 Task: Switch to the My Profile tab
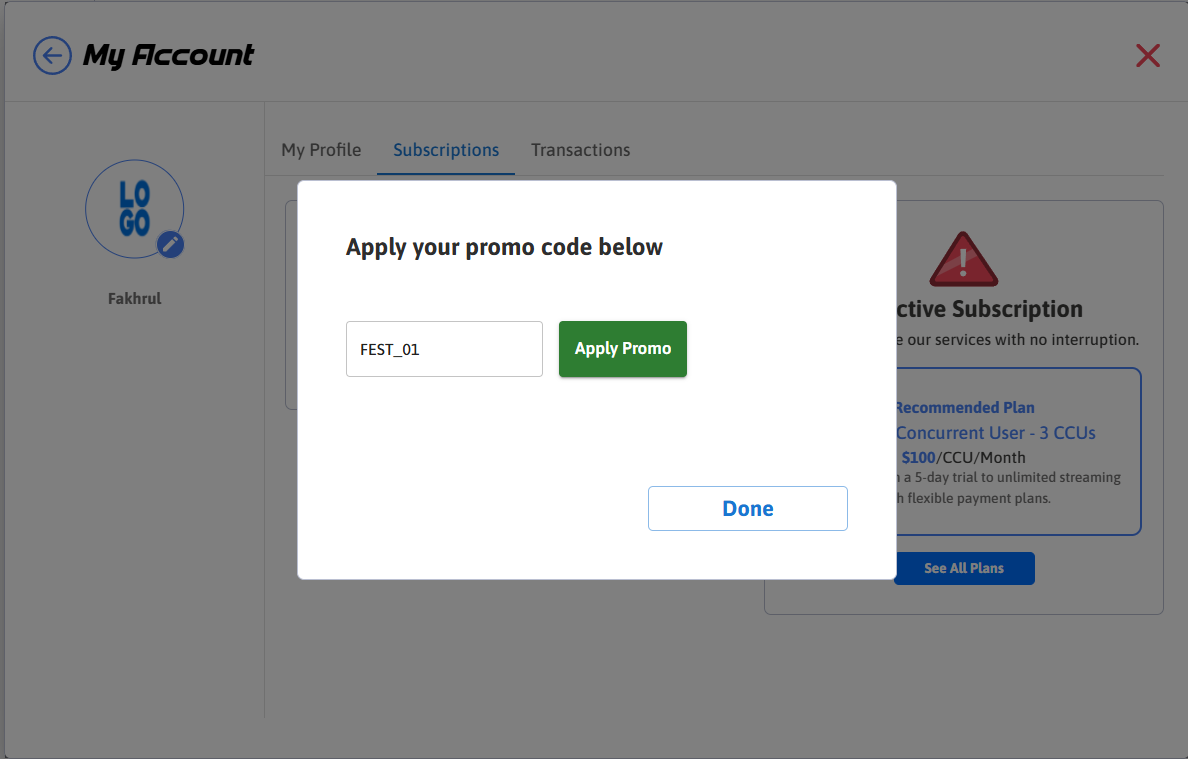(321, 150)
